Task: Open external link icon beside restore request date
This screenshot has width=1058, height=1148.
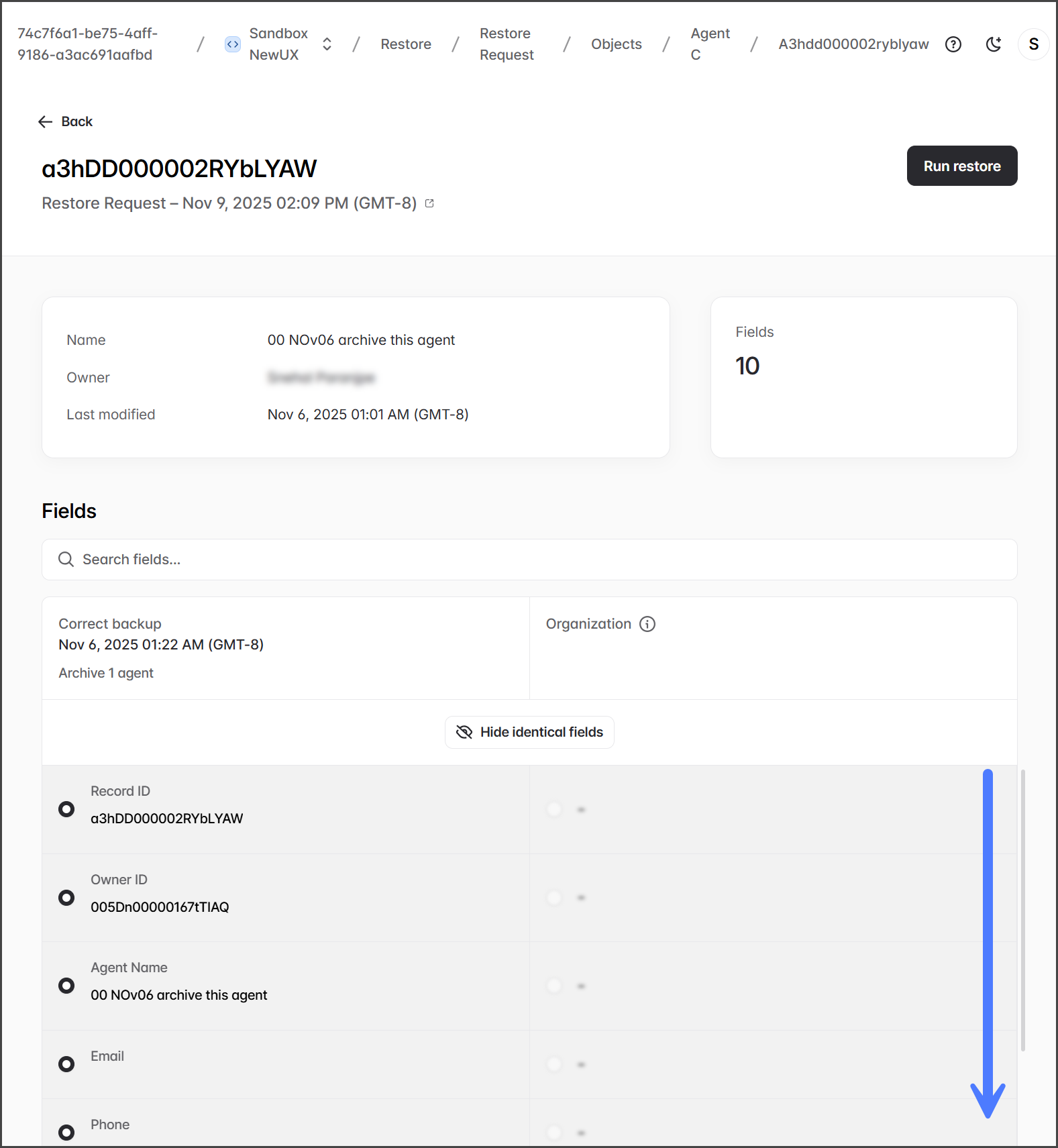Action: [429, 203]
